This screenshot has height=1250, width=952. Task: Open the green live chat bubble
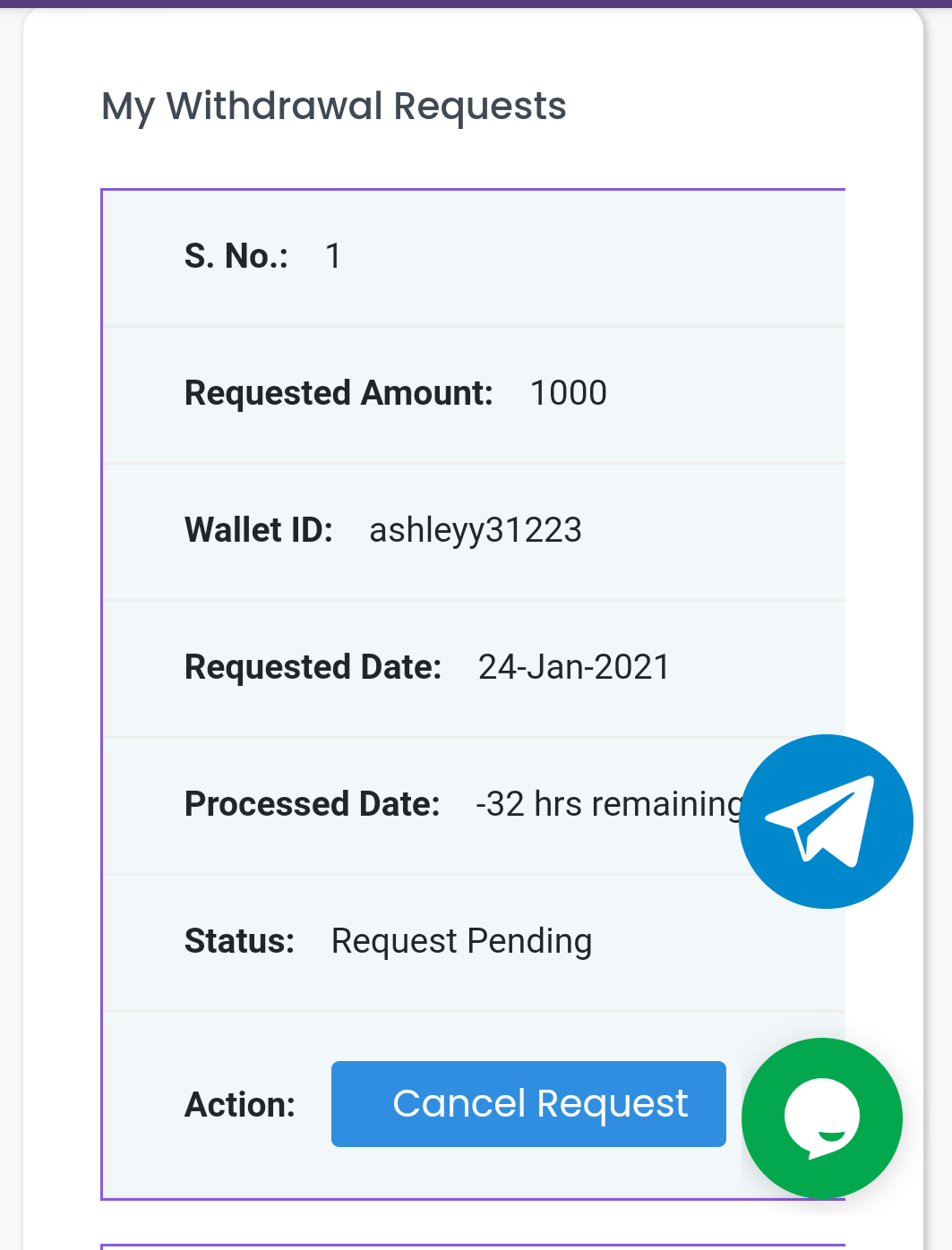pyautogui.click(x=822, y=1117)
